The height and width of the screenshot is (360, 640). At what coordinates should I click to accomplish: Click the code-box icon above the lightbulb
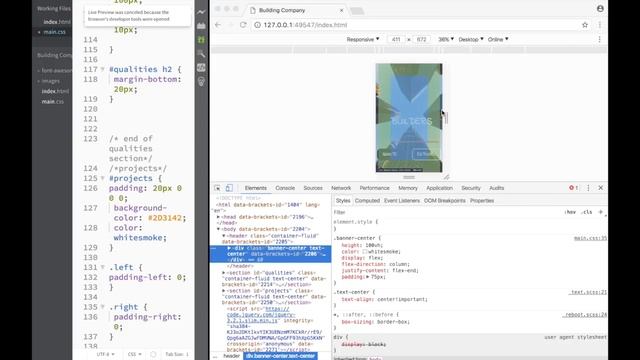[201, 68]
